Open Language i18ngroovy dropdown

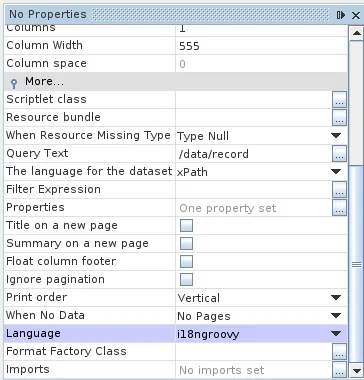pos(336,334)
